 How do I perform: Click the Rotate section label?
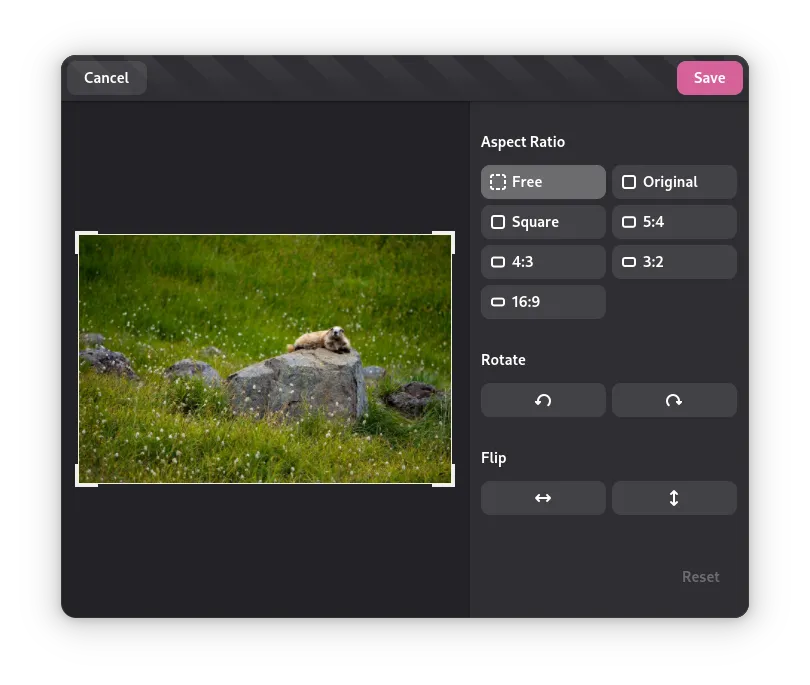point(503,360)
